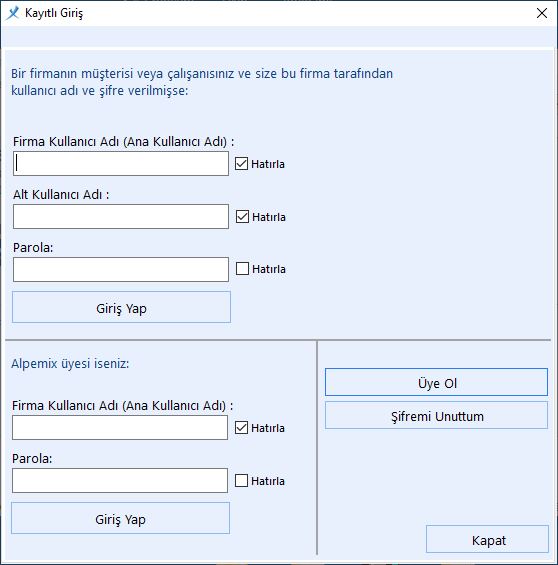Viewport: 558px width, 565px height.
Task: Click the Alt Kullanıcı Adı text box
Action: coord(121,217)
